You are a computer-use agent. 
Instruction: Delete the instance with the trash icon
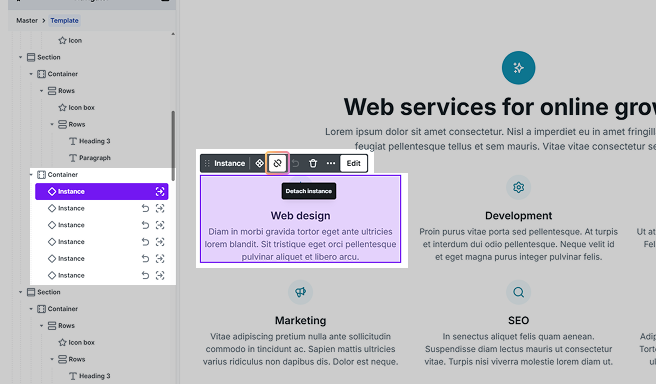click(313, 163)
